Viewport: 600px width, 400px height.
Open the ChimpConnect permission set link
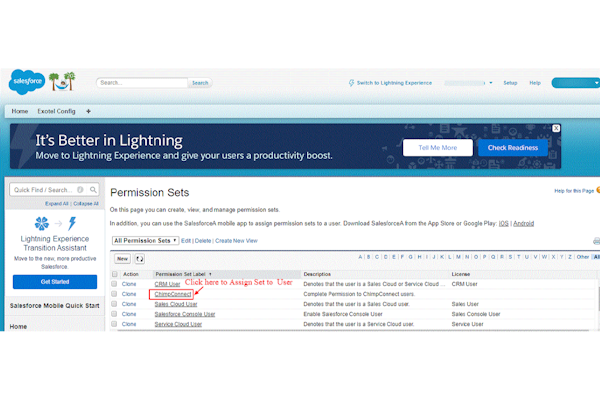pyautogui.click(x=172, y=295)
